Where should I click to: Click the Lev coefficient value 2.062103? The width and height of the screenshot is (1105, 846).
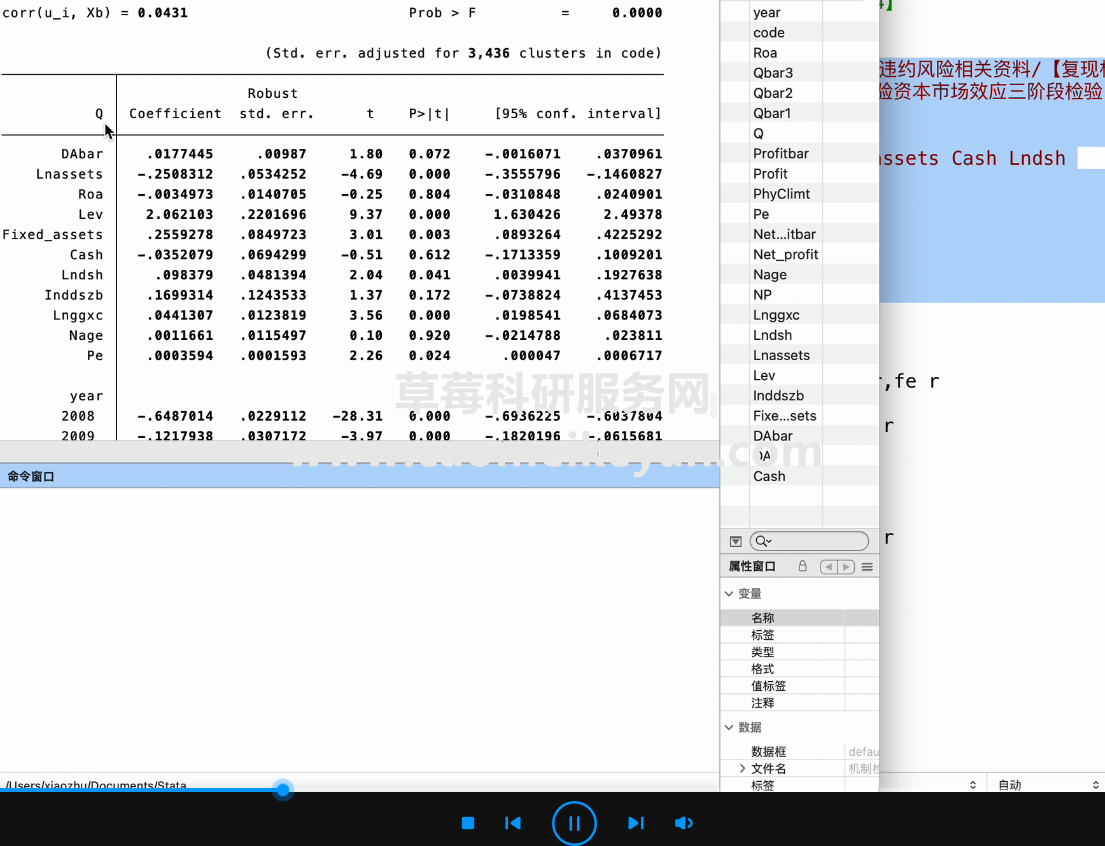179,214
